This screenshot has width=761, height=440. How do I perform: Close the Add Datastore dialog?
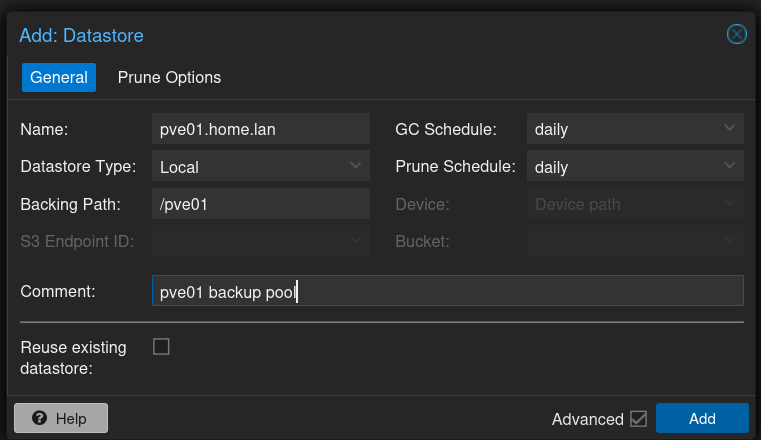click(x=736, y=35)
